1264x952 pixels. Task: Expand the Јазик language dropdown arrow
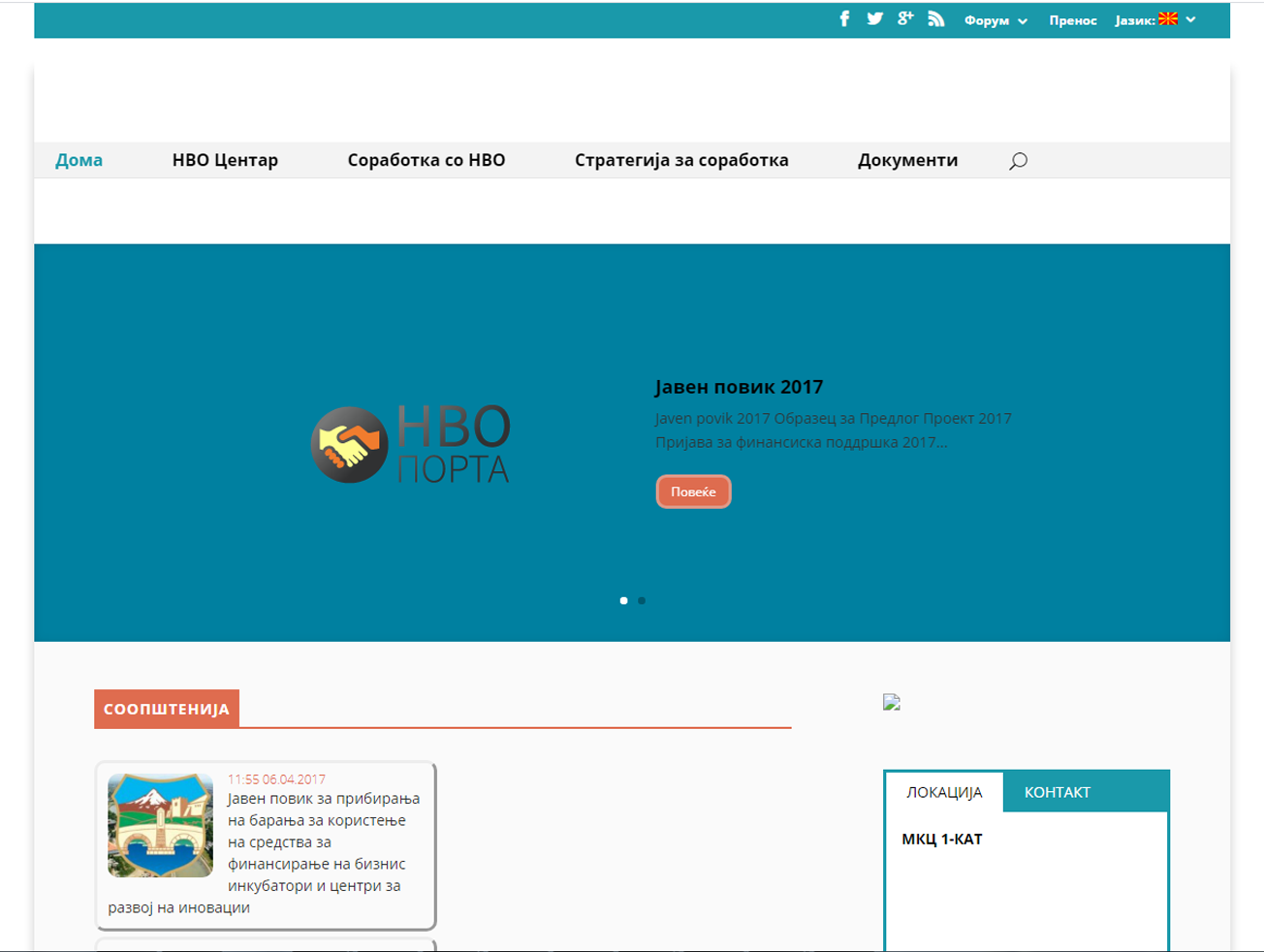1191,19
